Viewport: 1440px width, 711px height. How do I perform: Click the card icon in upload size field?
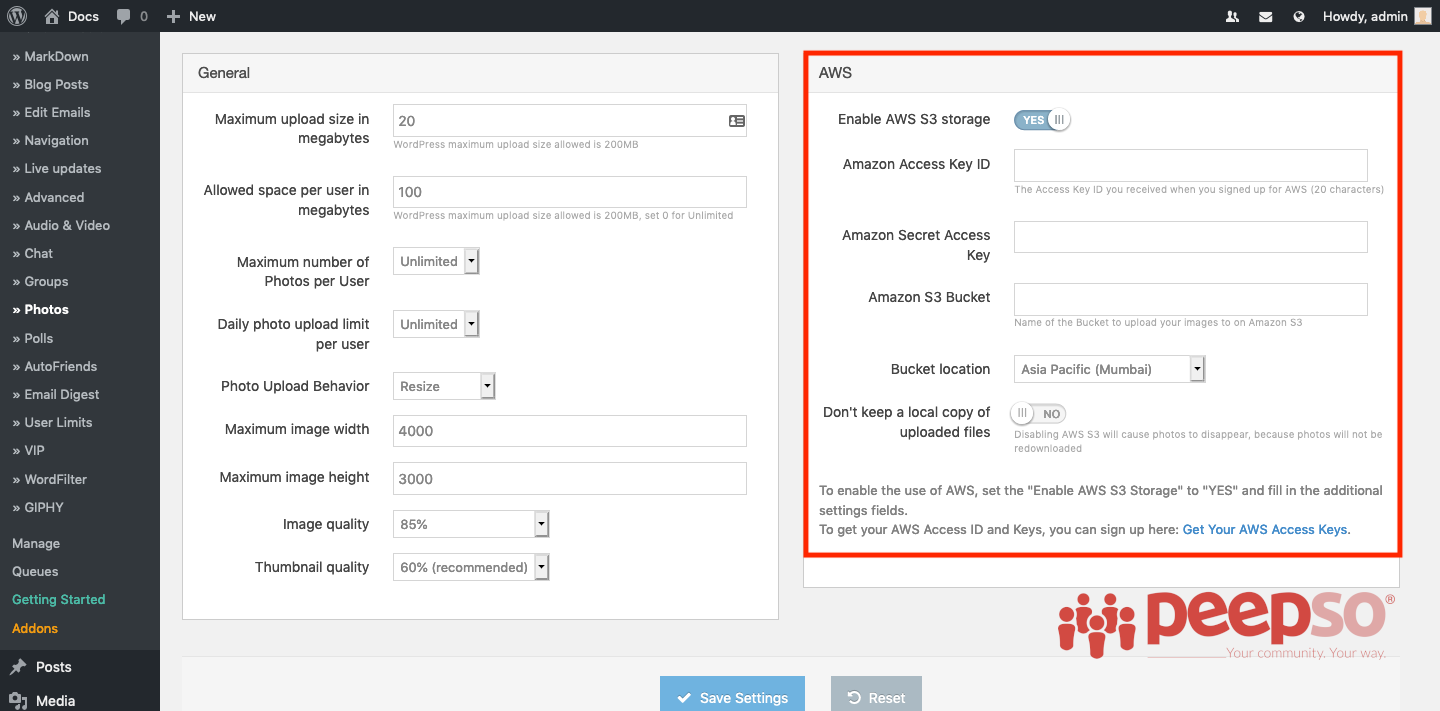point(737,121)
